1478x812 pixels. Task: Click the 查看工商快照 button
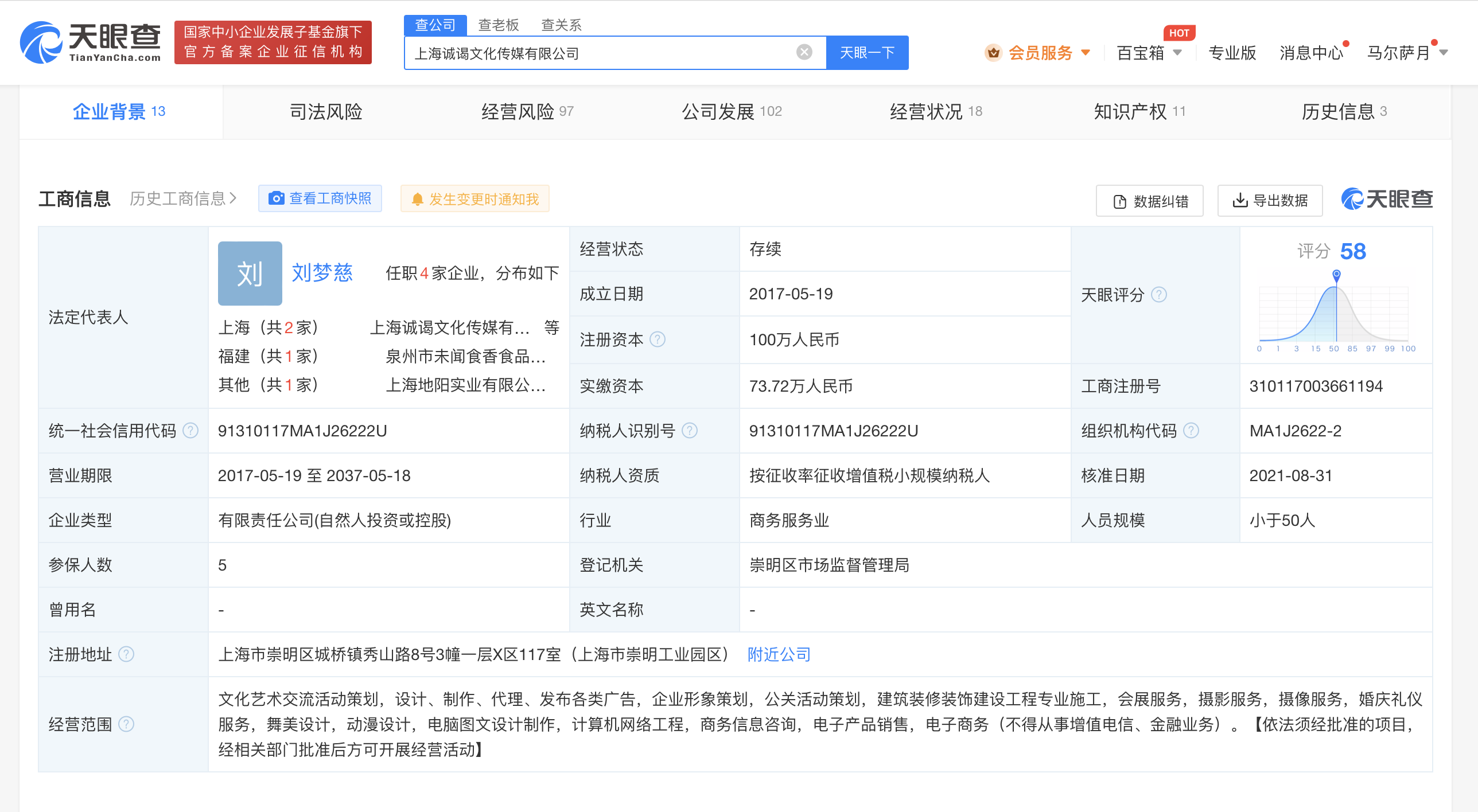[320, 198]
